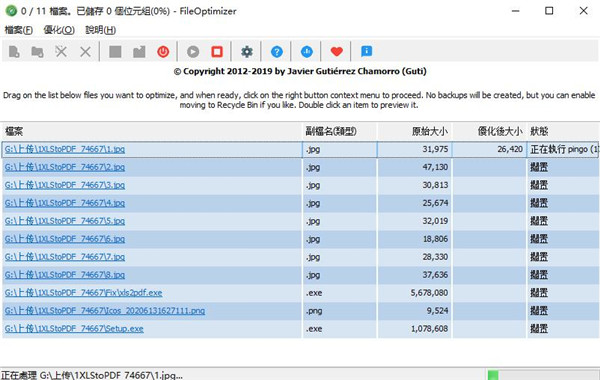The image size is (600, 380).
Task: Select the 2.jpg file path link
Action: point(65,167)
